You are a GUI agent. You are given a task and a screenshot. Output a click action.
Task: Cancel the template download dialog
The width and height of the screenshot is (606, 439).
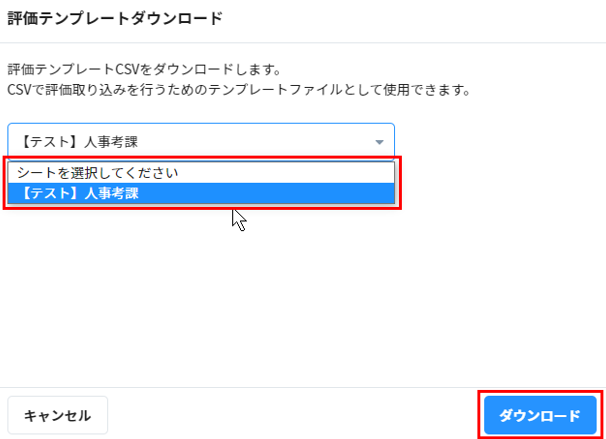click(x=58, y=415)
